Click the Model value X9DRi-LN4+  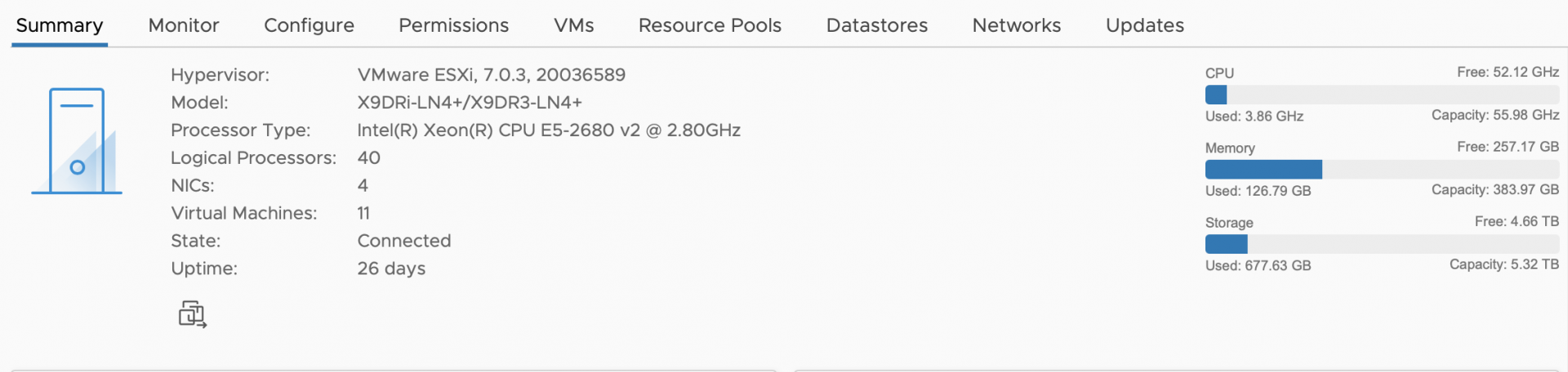click(470, 102)
